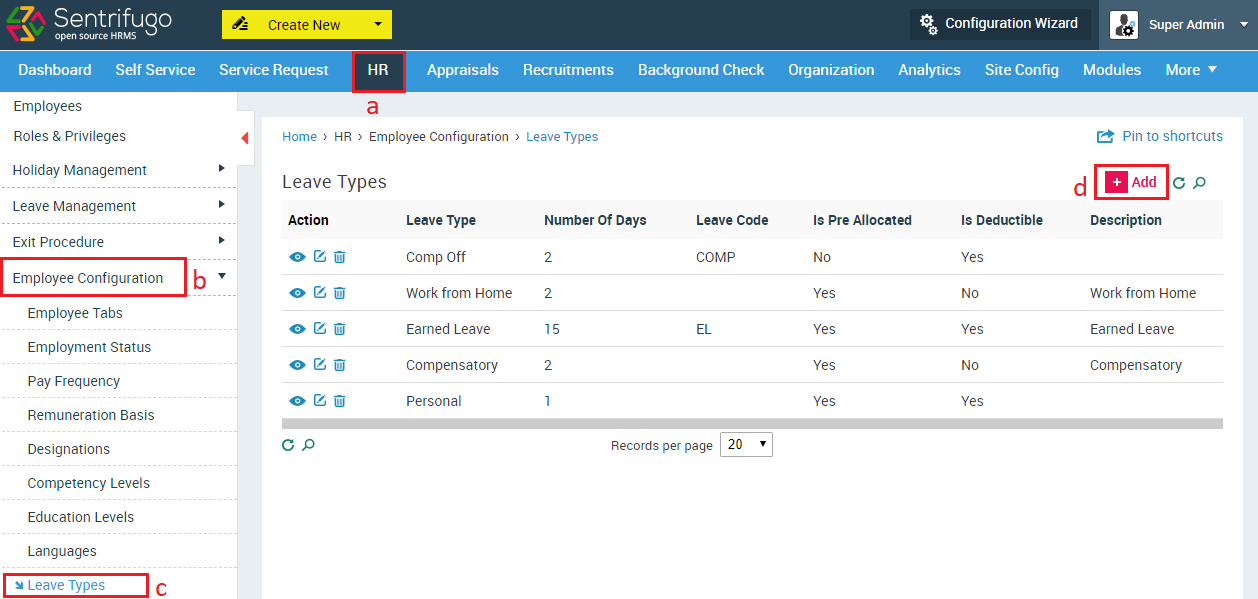Viewport: 1258px width, 599px height.
Task: Open the Records per page dropdown
Action: pyautogui.click(x=746, y=444)
